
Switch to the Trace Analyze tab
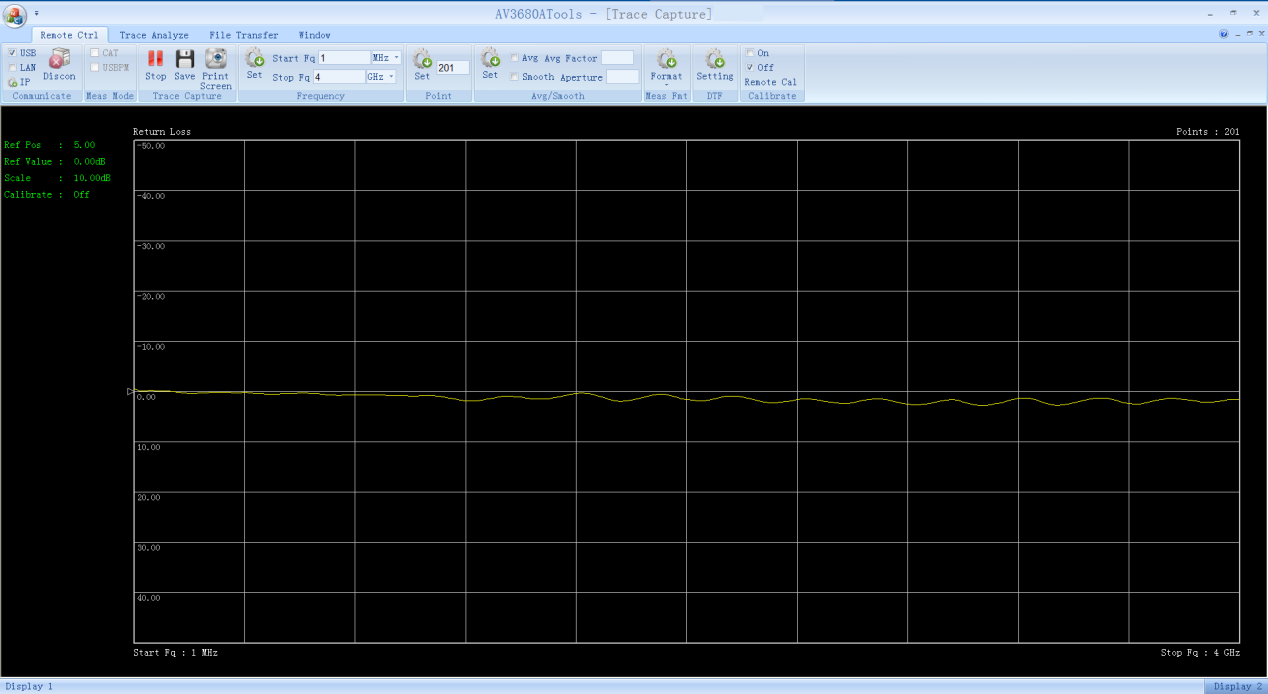pyautogui.click(x=154, y=35)
